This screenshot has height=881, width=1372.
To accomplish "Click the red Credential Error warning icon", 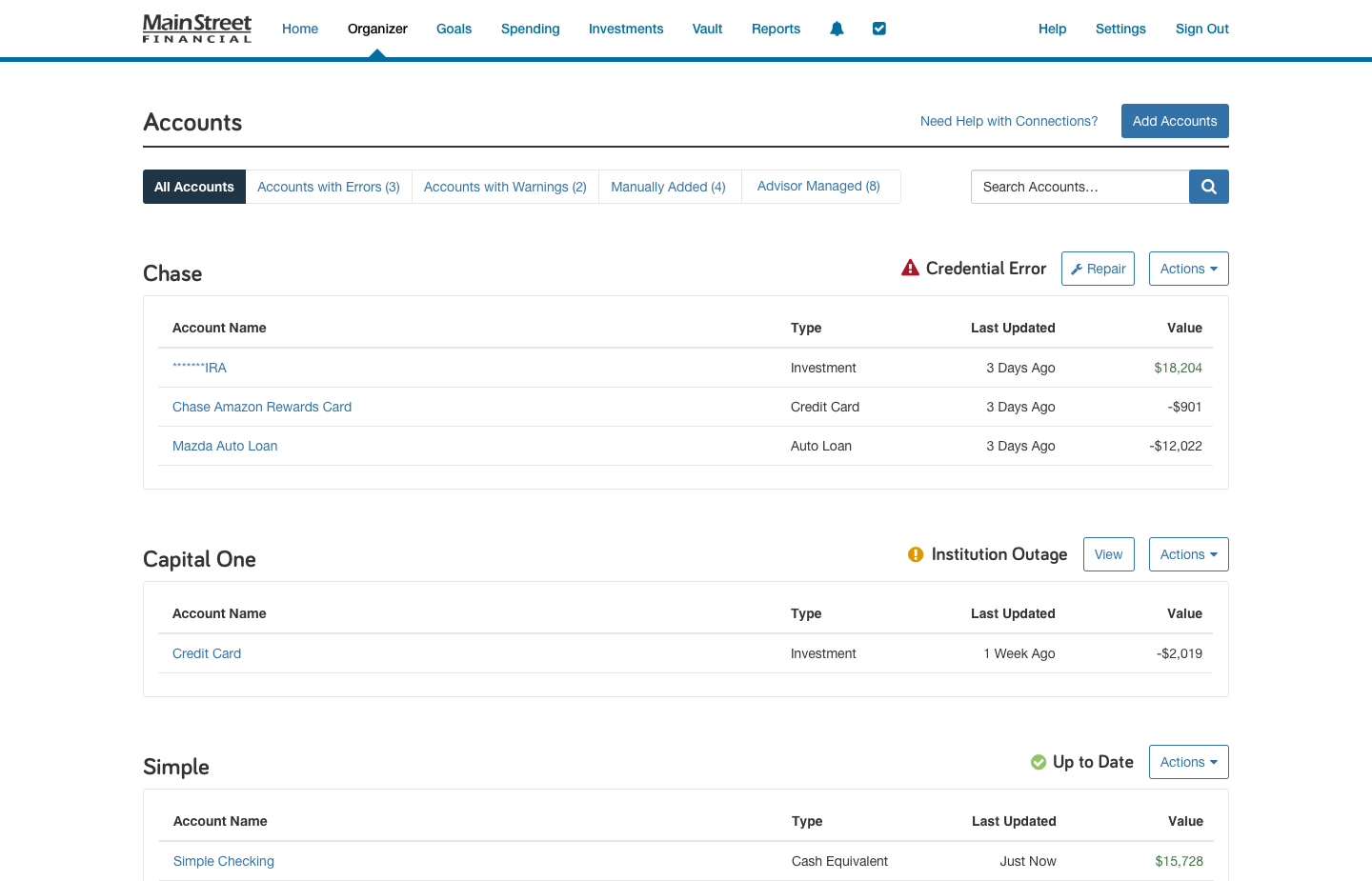I will point(910,269).
